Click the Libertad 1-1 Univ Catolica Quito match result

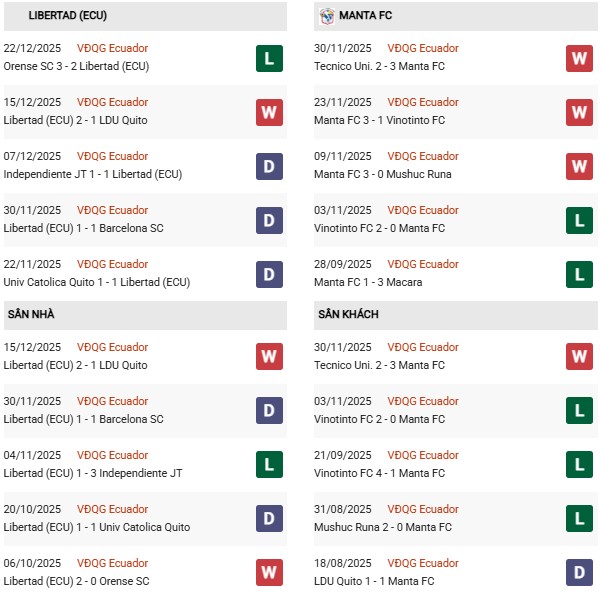click(x=97, y=527)
